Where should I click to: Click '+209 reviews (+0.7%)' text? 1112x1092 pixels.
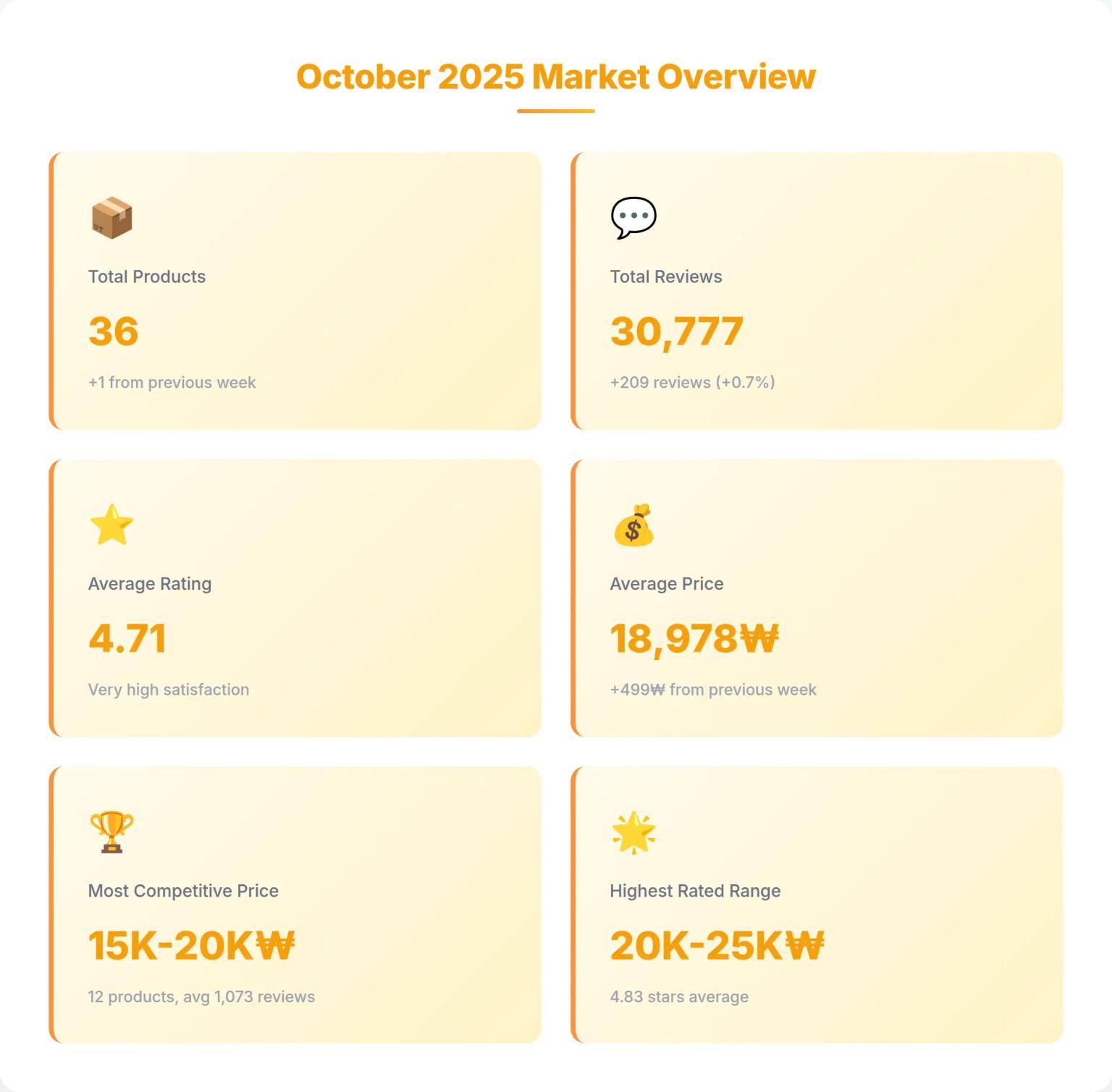tap(692, 382)
